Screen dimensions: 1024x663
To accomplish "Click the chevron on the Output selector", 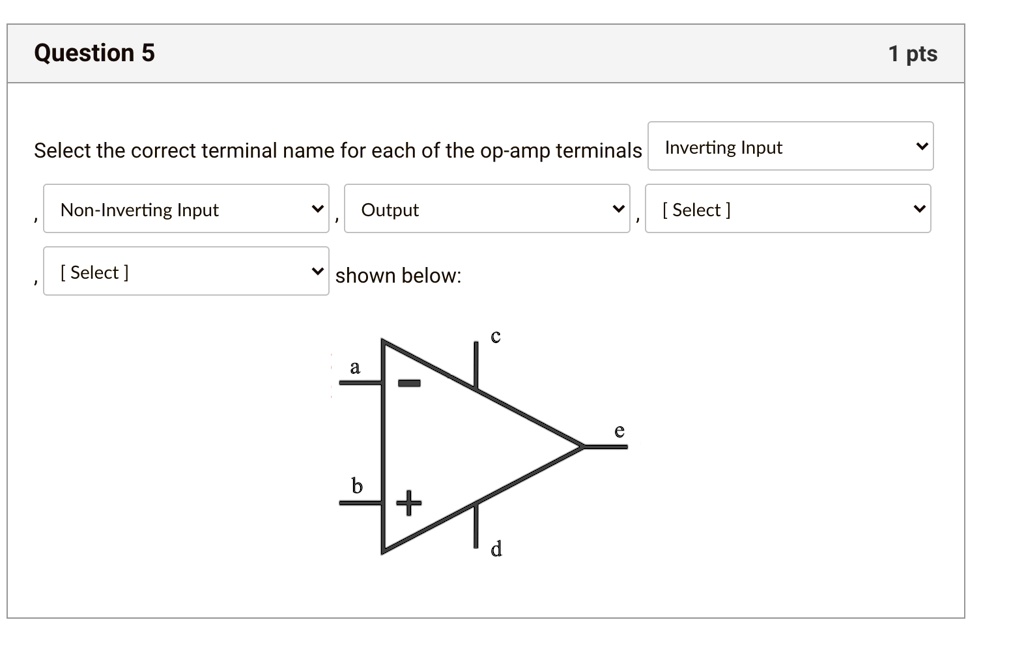I will (x=618, y=209).
